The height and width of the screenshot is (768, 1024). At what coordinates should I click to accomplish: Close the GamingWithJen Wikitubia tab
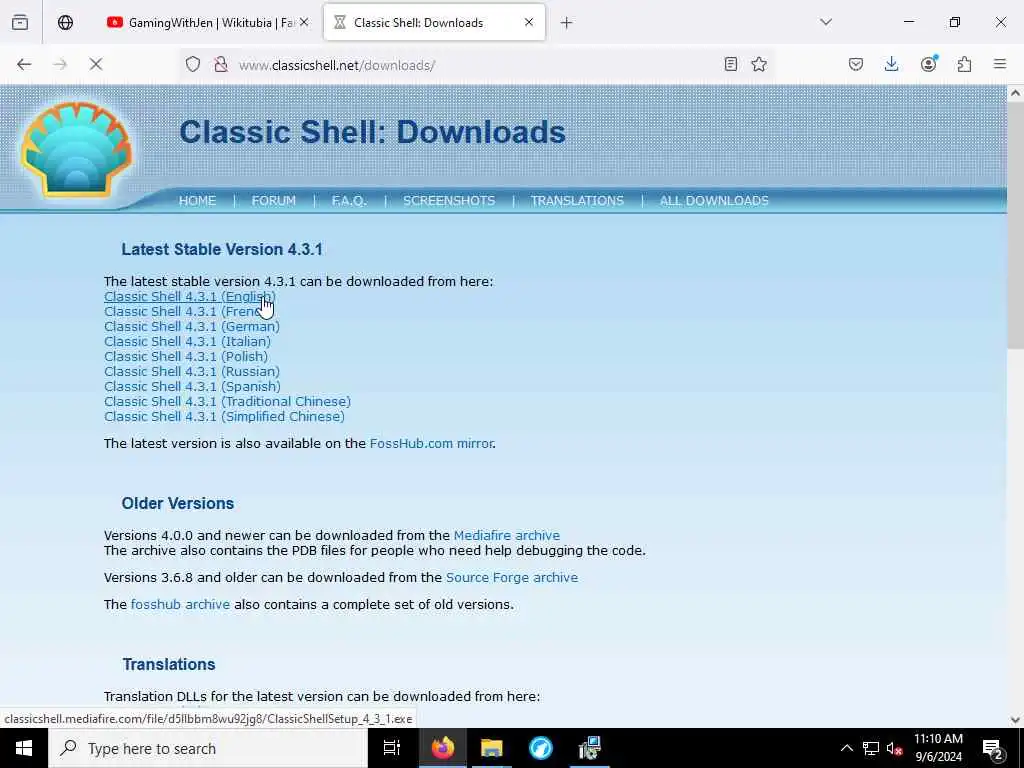[304, 23]
